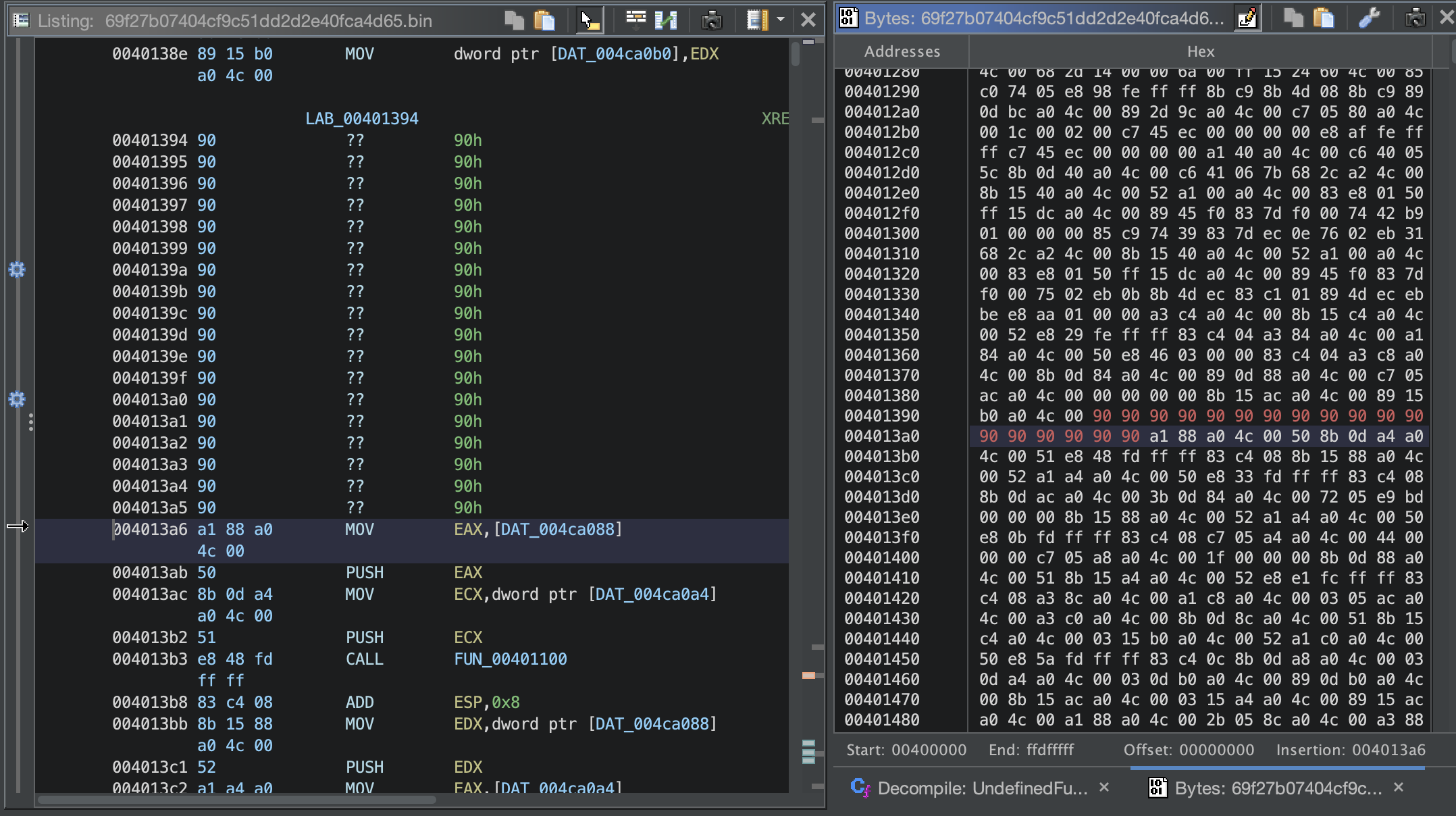Click the listing margin drag handle dots
Screen dimensions: 1456x816
pyautogui.click(x=31, y=422)
